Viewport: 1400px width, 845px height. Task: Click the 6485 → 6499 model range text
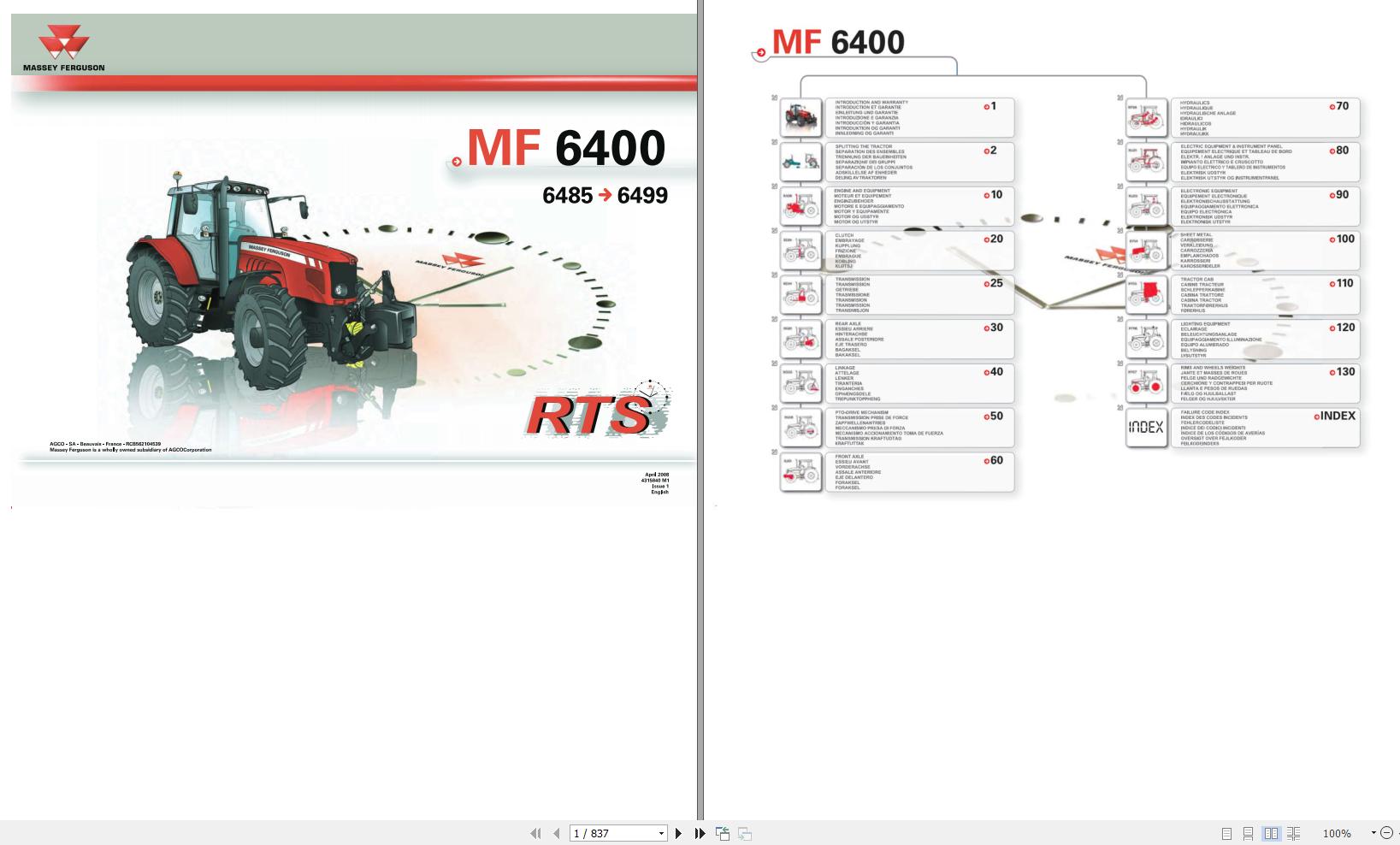(x=605, y=196)
